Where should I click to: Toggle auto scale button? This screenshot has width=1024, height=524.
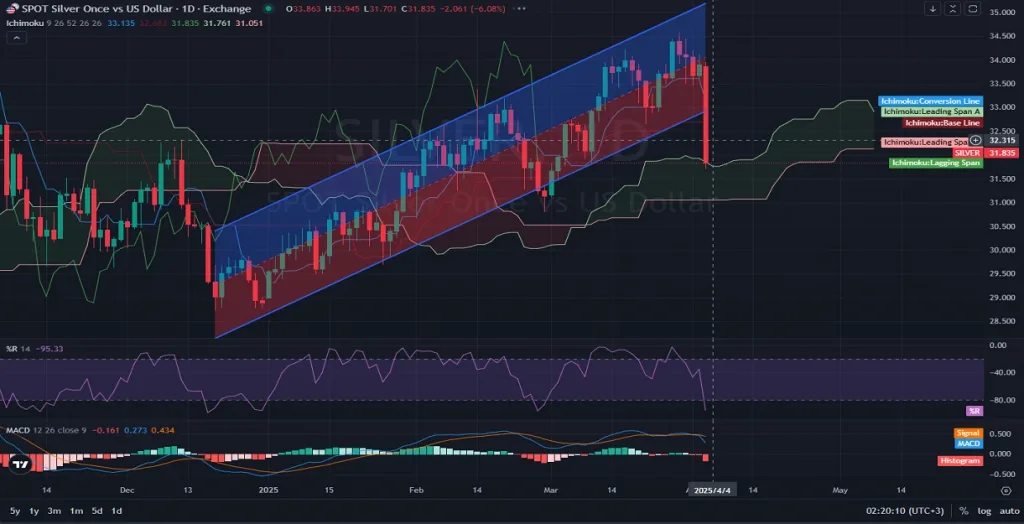(1010, 511)
